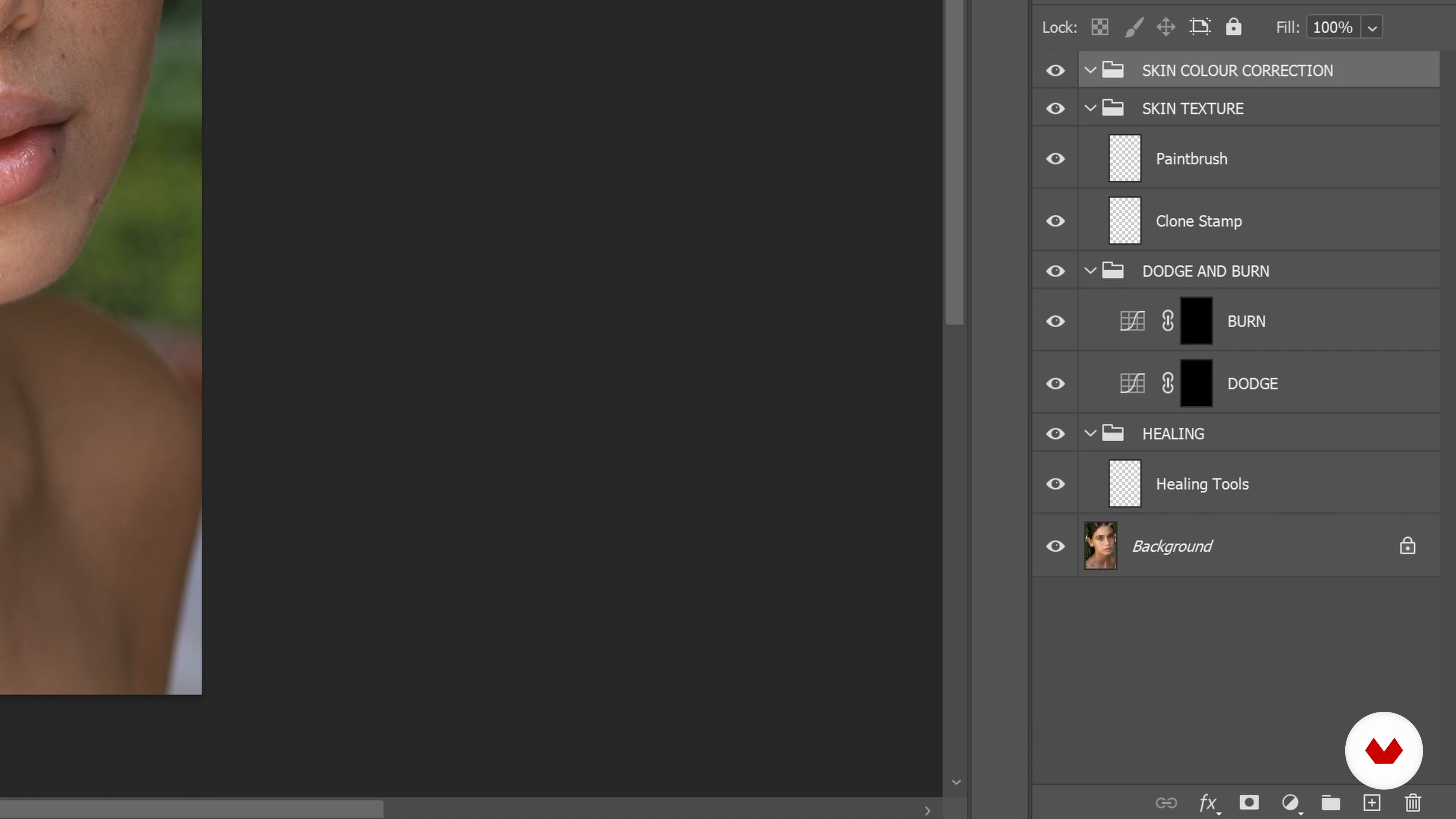Toggle visibility of DODGE layer
This screenshot has height=819, width=1456.
[1055, 384]
